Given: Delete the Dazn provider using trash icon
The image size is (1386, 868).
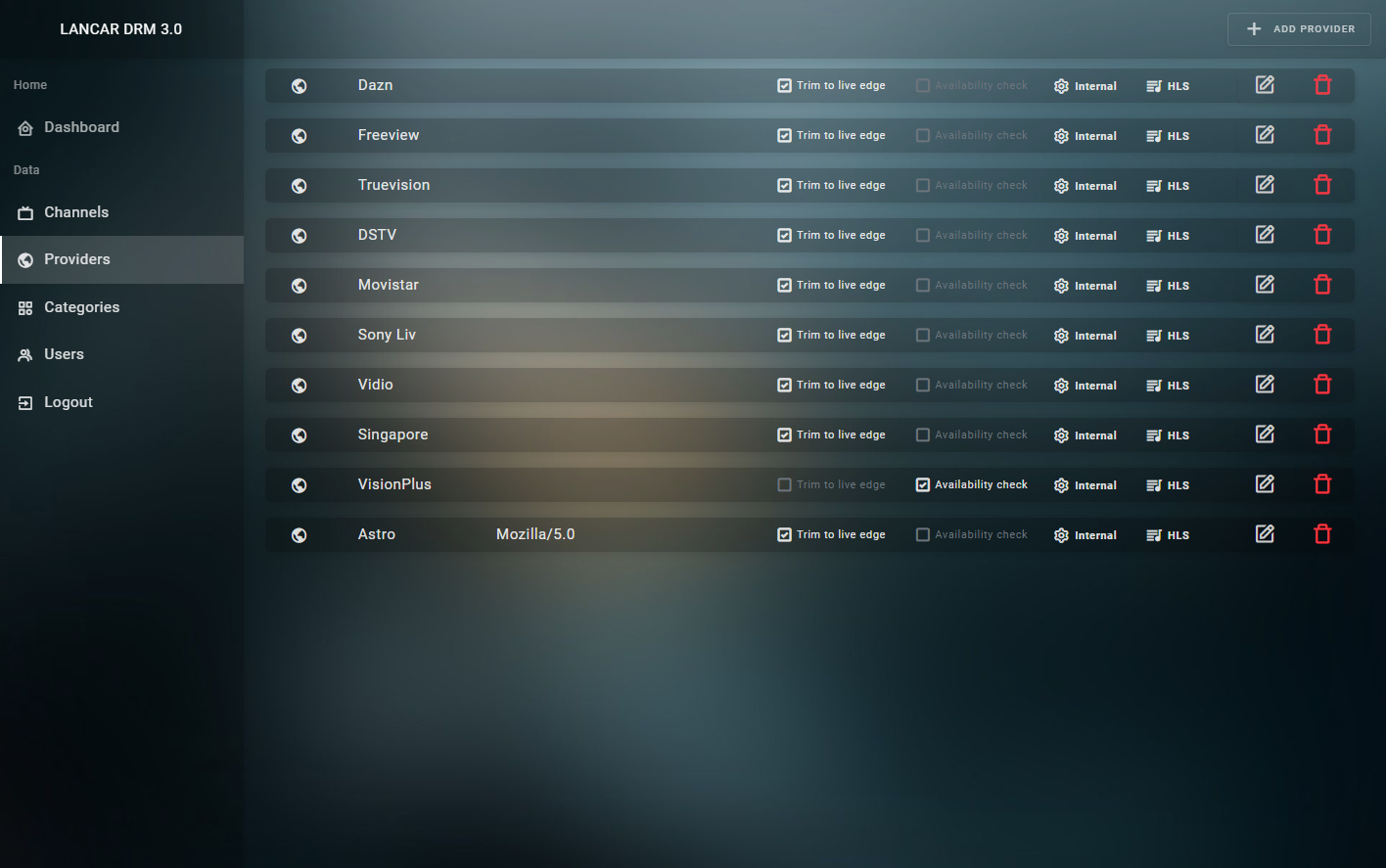Looking at the screenshot, I should click(1322, 85).
